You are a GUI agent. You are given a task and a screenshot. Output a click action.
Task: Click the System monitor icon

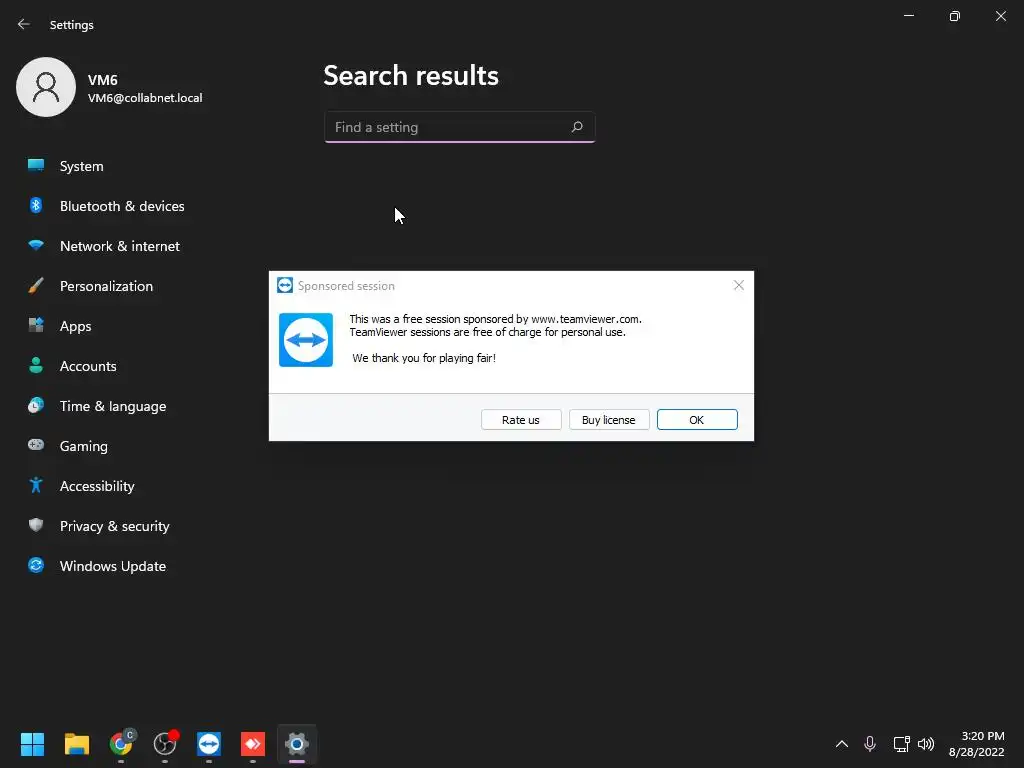(x=36, y=165)
